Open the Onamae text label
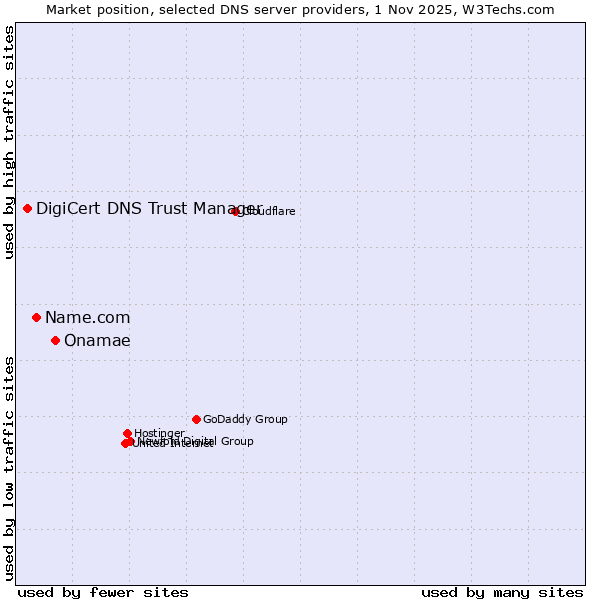The width and height of the screenshot is (600, 600). point(97,340)
